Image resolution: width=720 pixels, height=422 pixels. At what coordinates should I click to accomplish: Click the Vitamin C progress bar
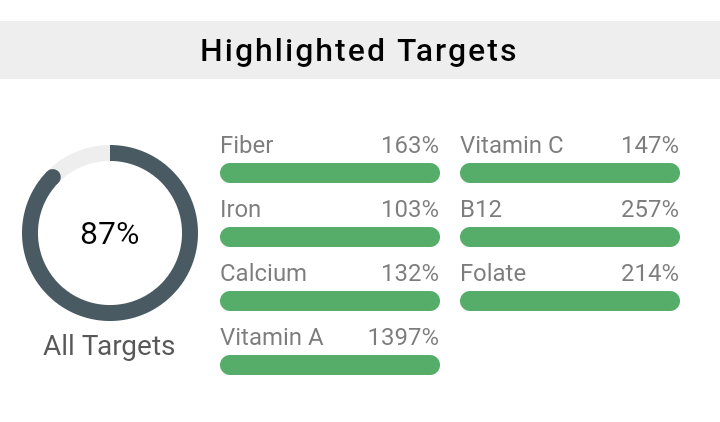569,173
